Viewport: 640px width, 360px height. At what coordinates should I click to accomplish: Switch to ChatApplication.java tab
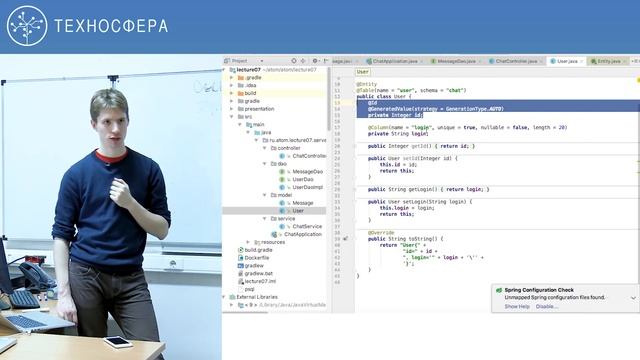(395, 61)
